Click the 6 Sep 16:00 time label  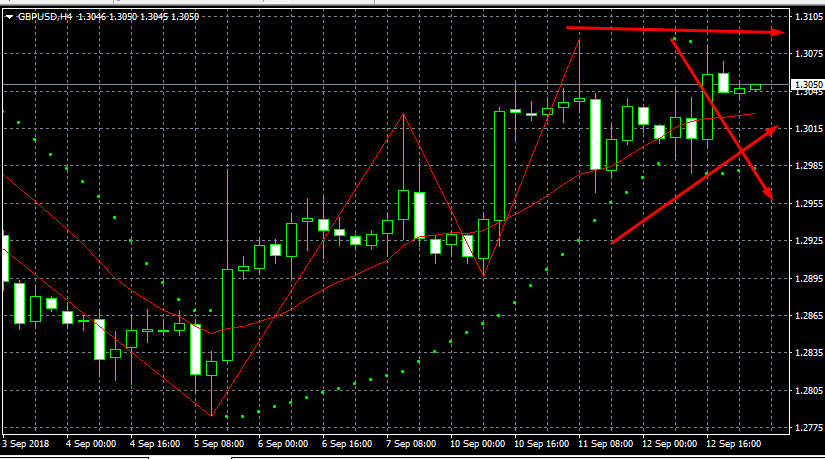tap(347, 444)
